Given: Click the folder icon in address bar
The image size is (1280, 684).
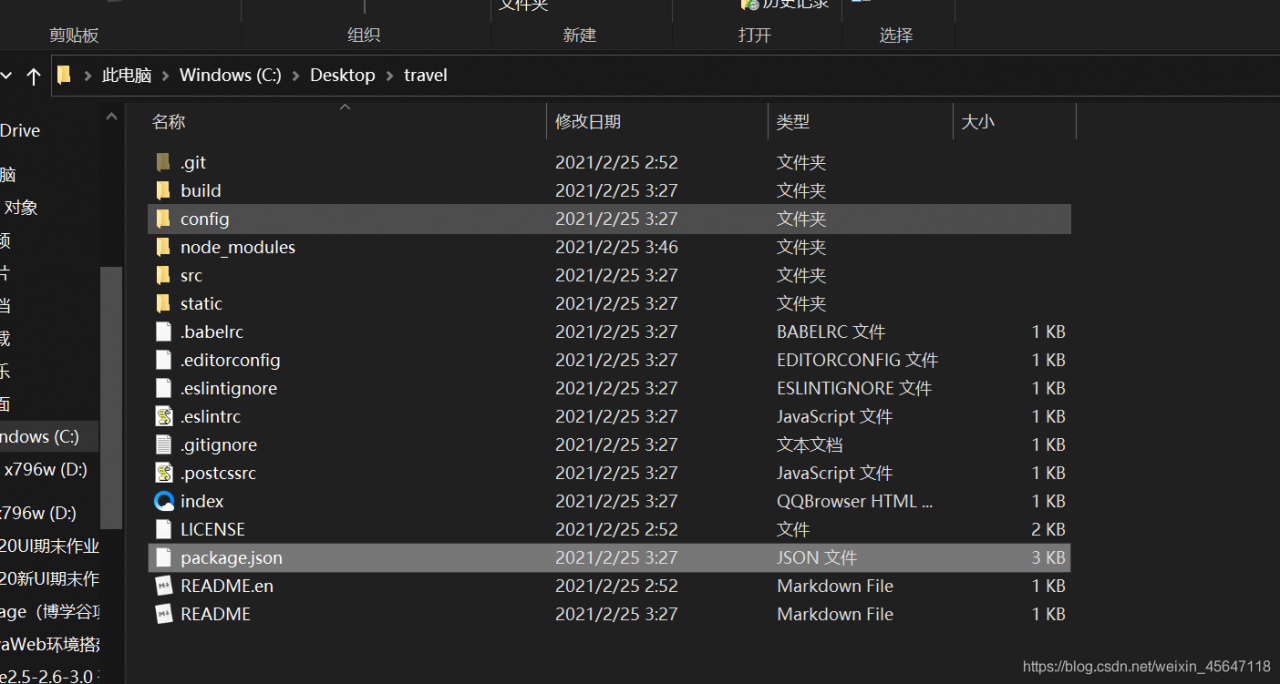Looking at the screenshot, I should pyautogui.click(x=64, y=75).
